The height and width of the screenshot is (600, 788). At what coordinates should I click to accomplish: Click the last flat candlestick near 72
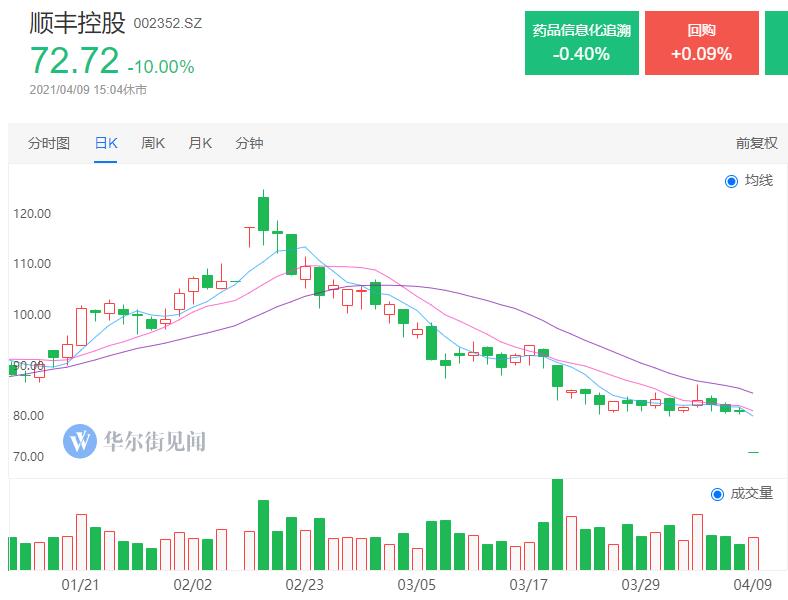click(753, 453)
